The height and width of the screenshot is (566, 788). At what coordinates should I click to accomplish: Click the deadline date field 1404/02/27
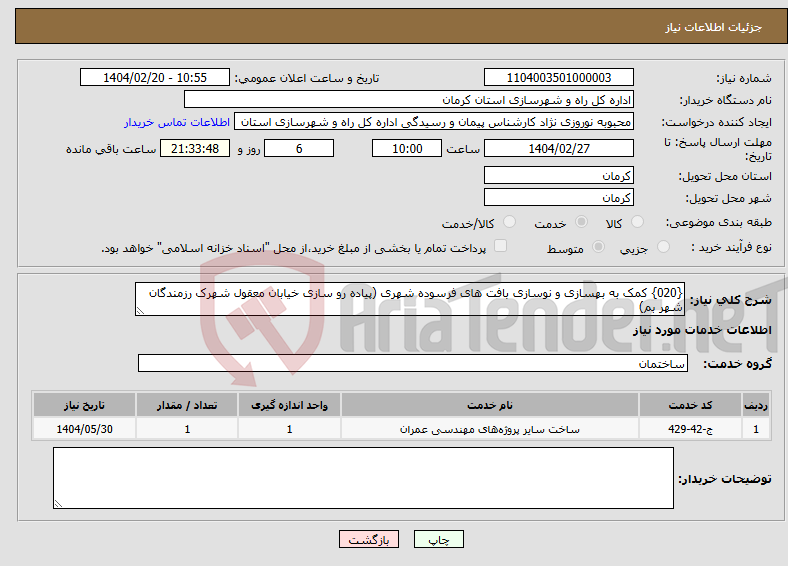(x=558, y=148)
